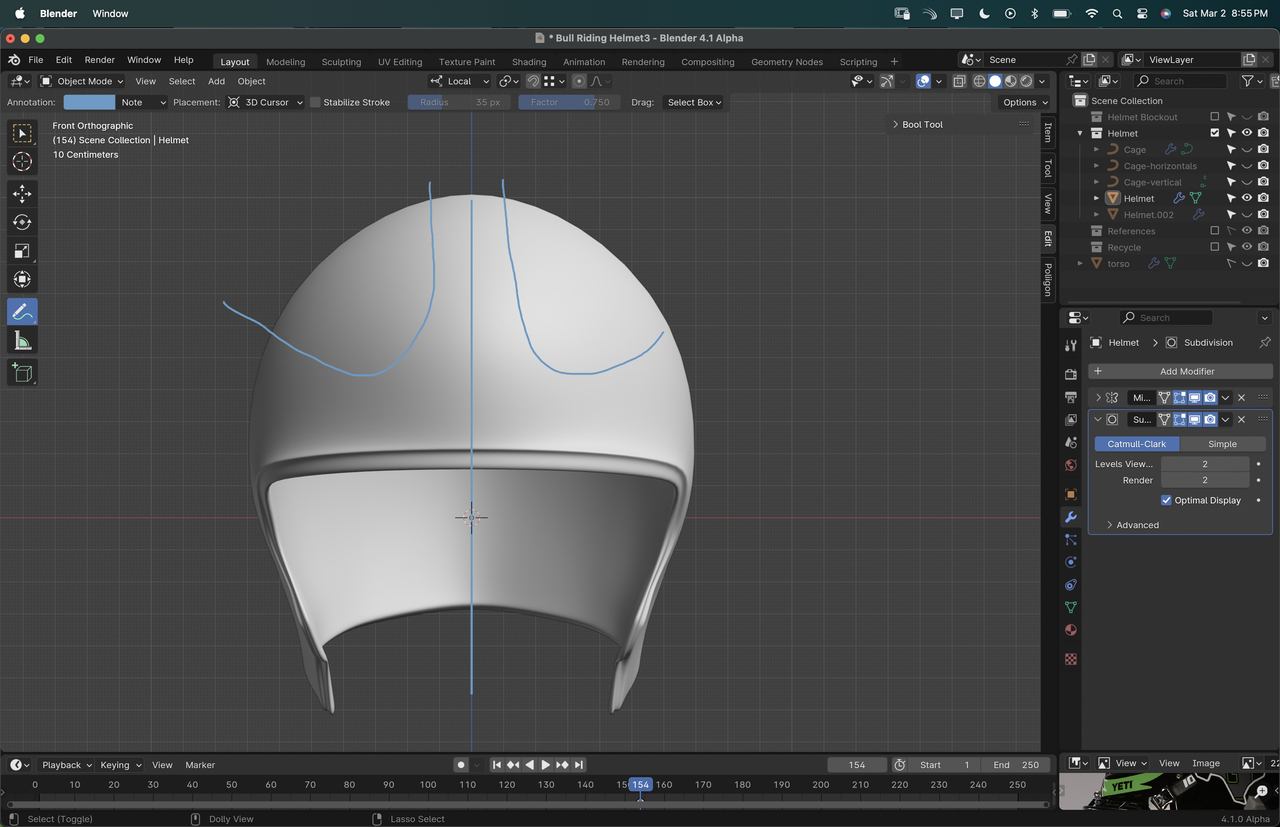Image resolution: width=1280 pixels, height=827 pixels.
Task: Switch to the Sculpting workspace tab
Action: tap(341, 62)
